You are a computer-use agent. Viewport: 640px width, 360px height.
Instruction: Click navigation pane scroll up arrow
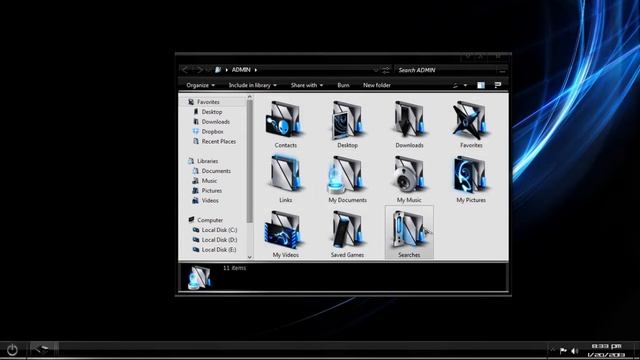click(250, 97)
